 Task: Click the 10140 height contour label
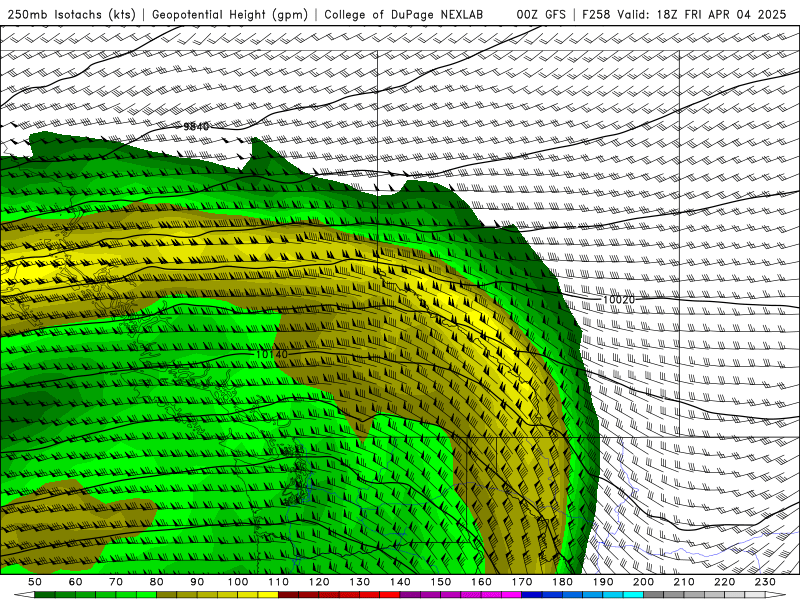click(272, 354)
